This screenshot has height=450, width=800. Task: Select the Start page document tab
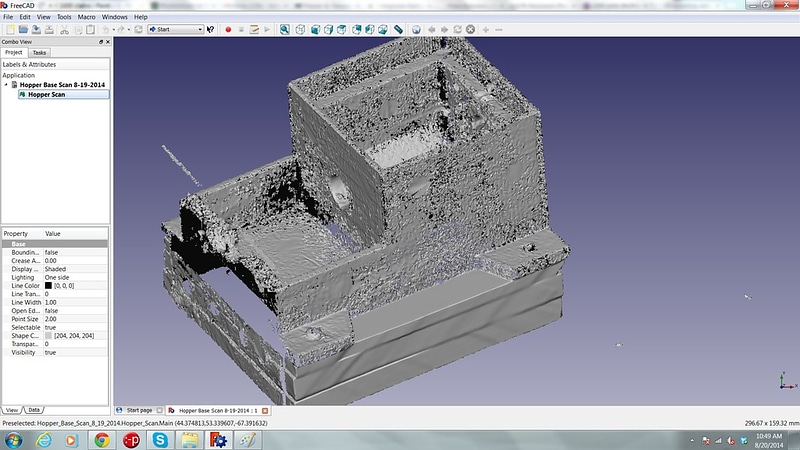coord(139,410)
